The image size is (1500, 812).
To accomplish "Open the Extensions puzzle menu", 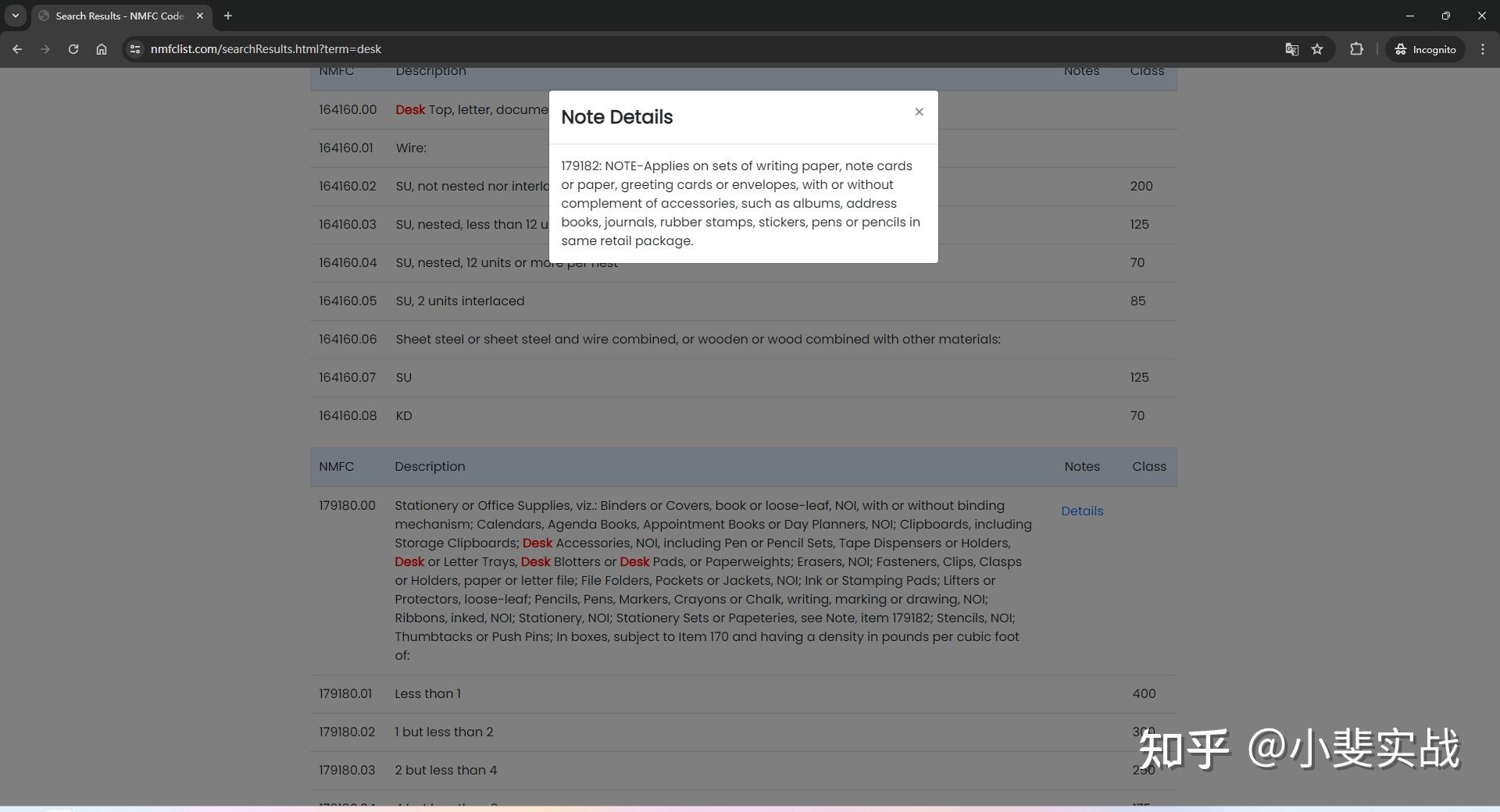I will (1356, 49).
